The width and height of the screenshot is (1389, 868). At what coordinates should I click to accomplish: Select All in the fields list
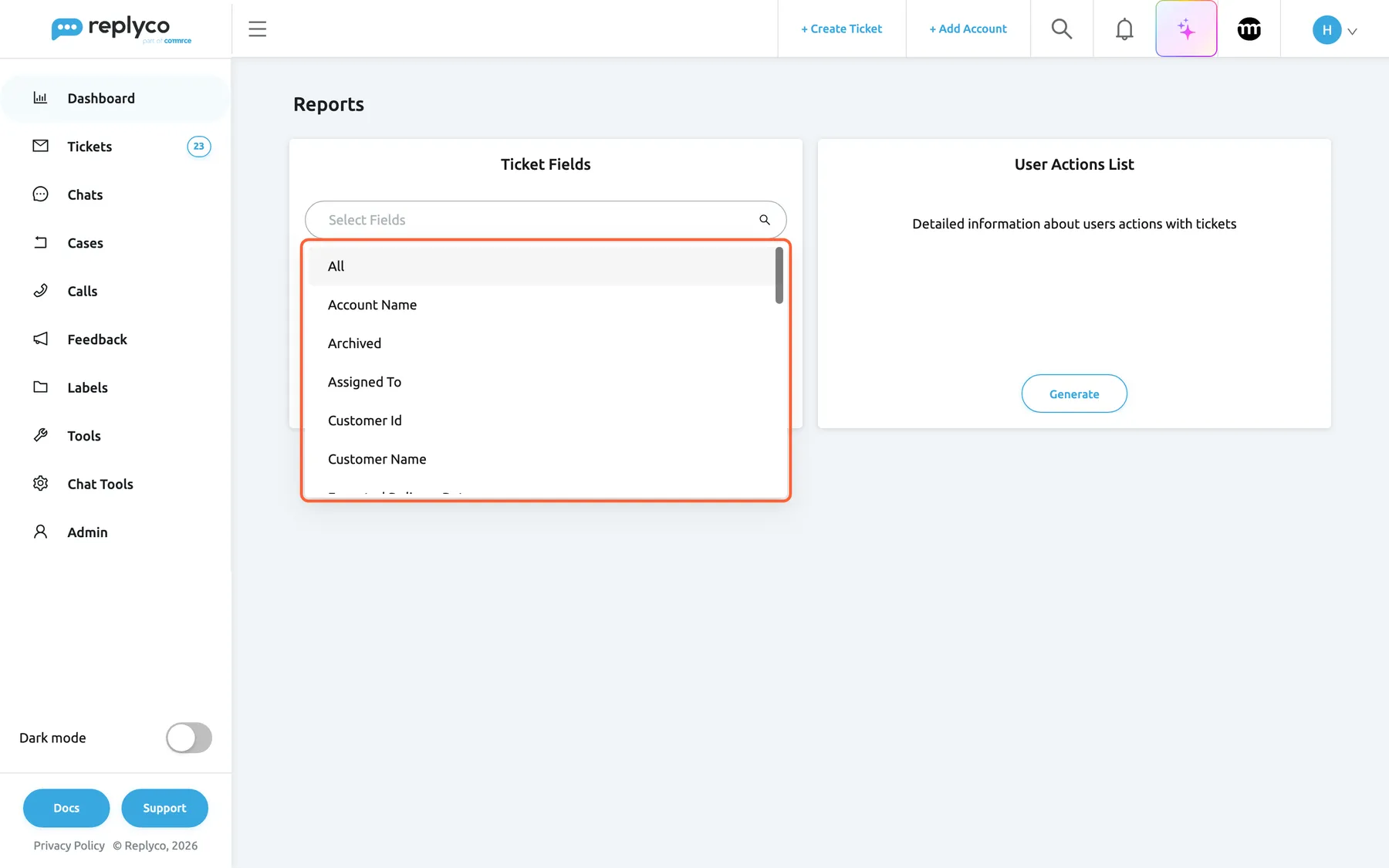pos(542,266)
